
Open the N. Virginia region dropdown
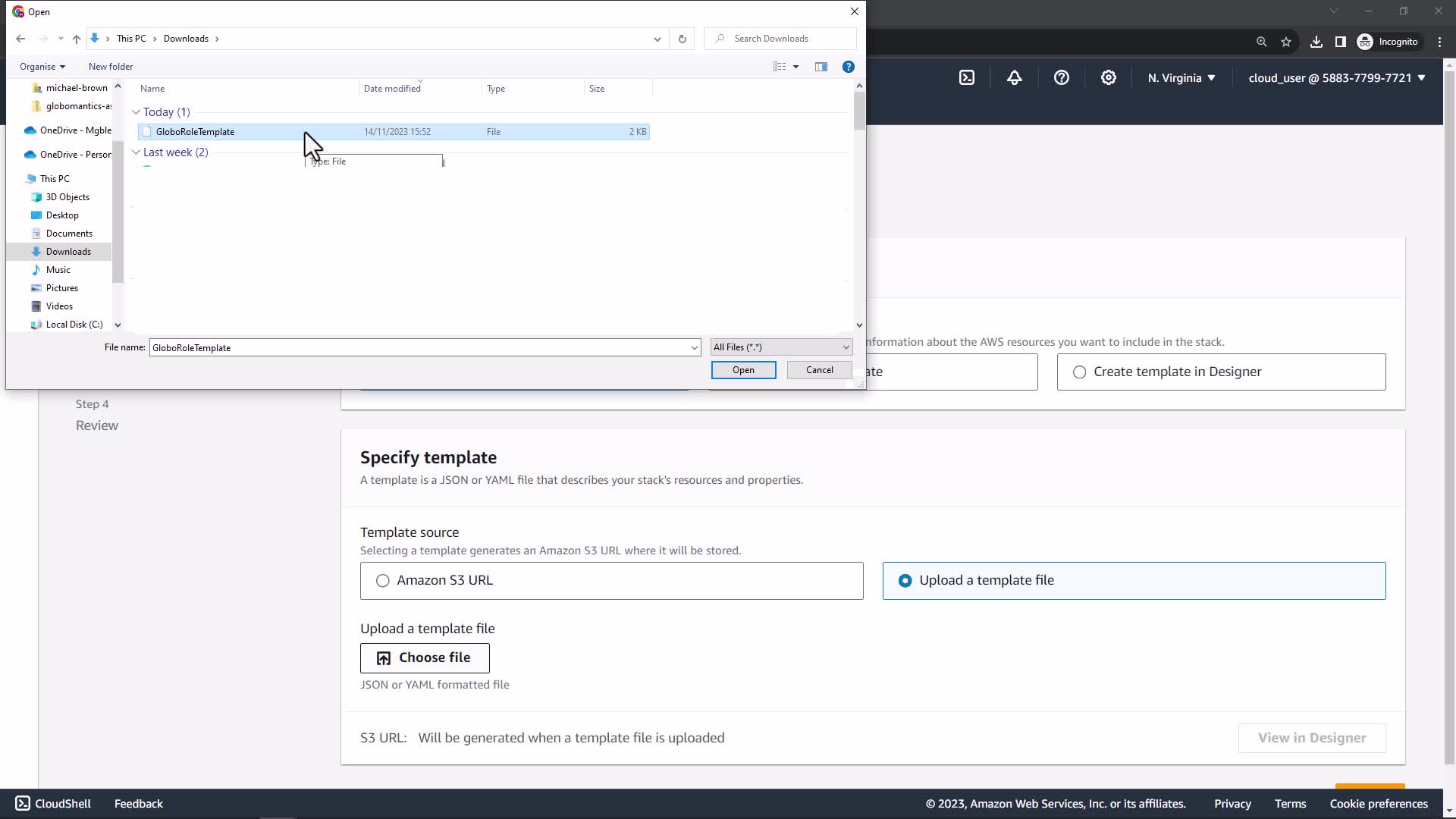pyautogui.click(x=1181, y=77)
